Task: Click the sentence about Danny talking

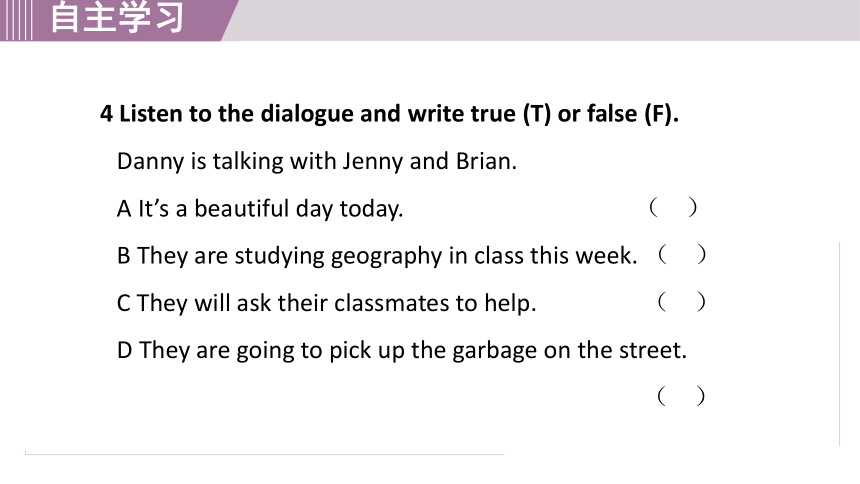Action: pos(316,161)
